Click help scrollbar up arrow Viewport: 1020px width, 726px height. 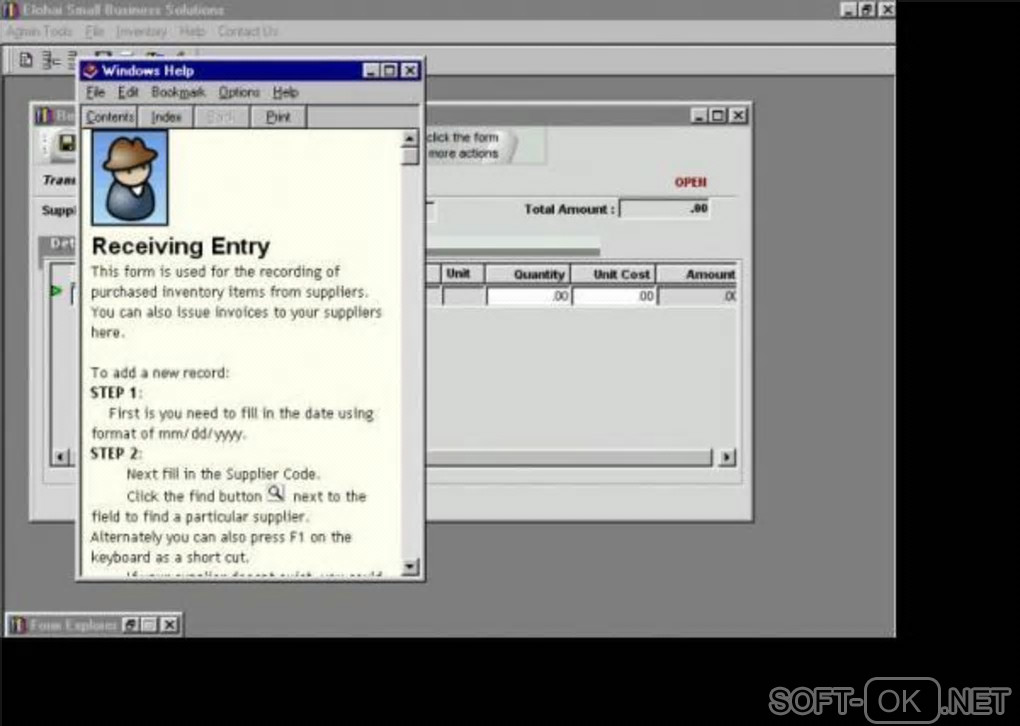point(409,138)
